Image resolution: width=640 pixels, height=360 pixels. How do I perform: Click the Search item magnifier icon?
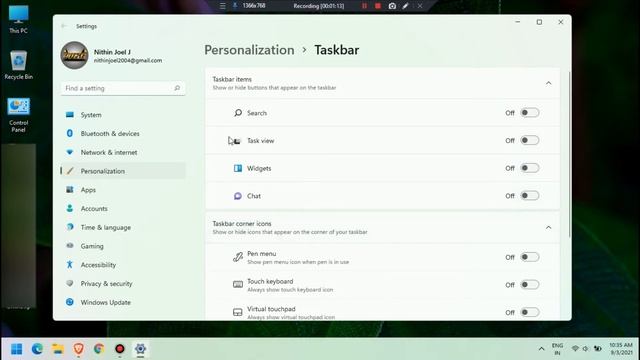pos(238,113)
